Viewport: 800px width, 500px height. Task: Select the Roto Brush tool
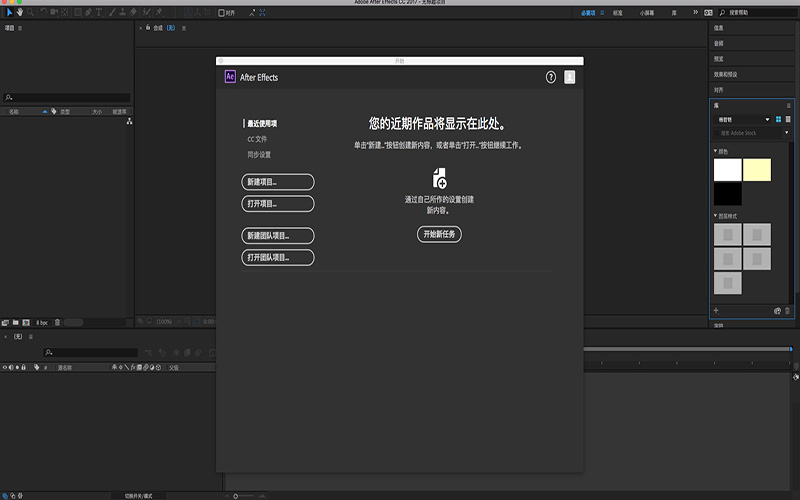pos(147,12)
